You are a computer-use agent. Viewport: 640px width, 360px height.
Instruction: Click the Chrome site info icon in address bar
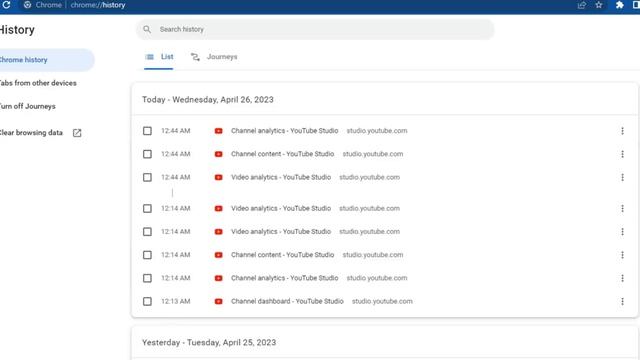point(27,5)
